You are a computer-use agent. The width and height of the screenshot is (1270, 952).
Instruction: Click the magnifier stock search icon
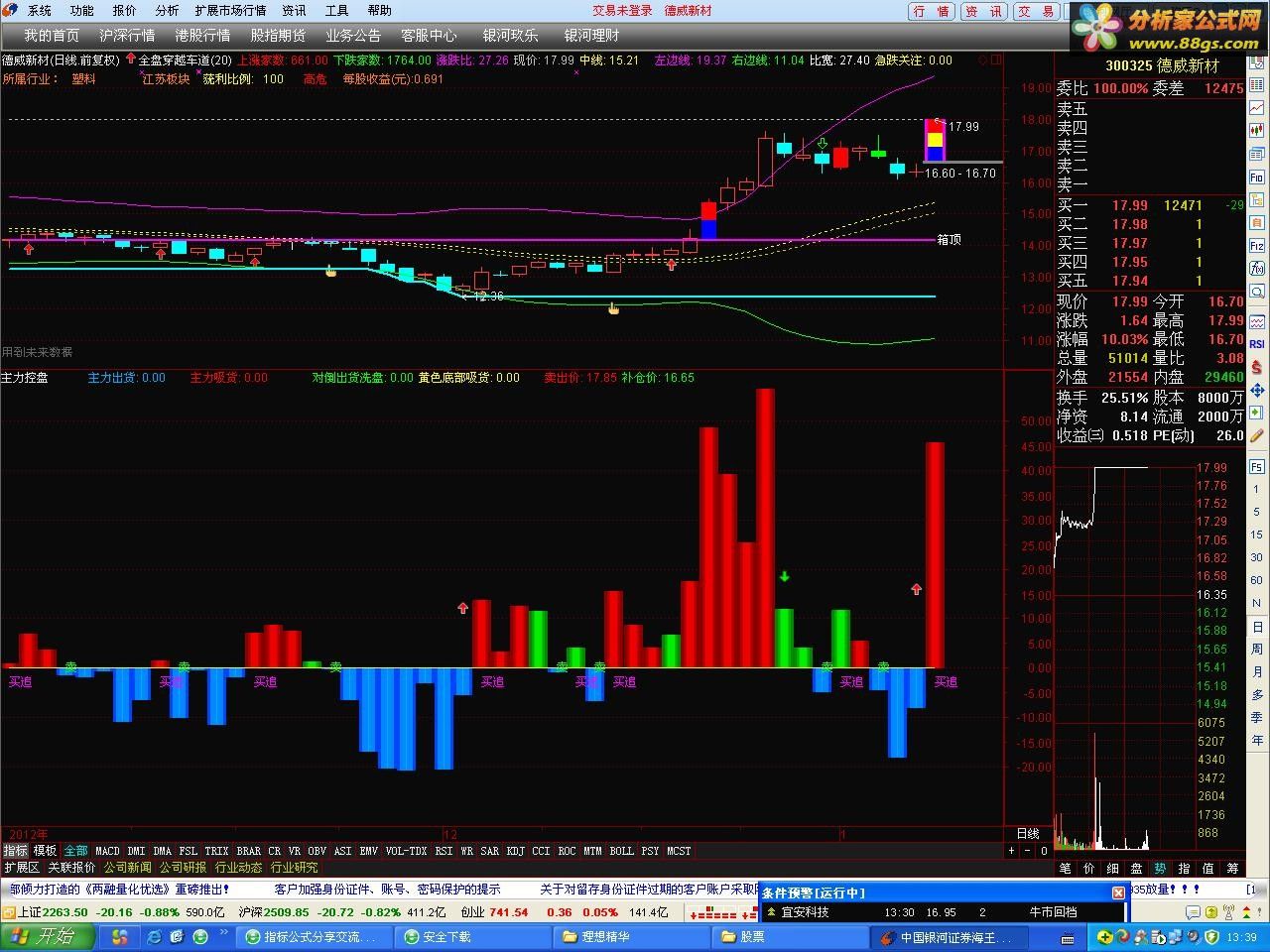[x=1257, y=292]
